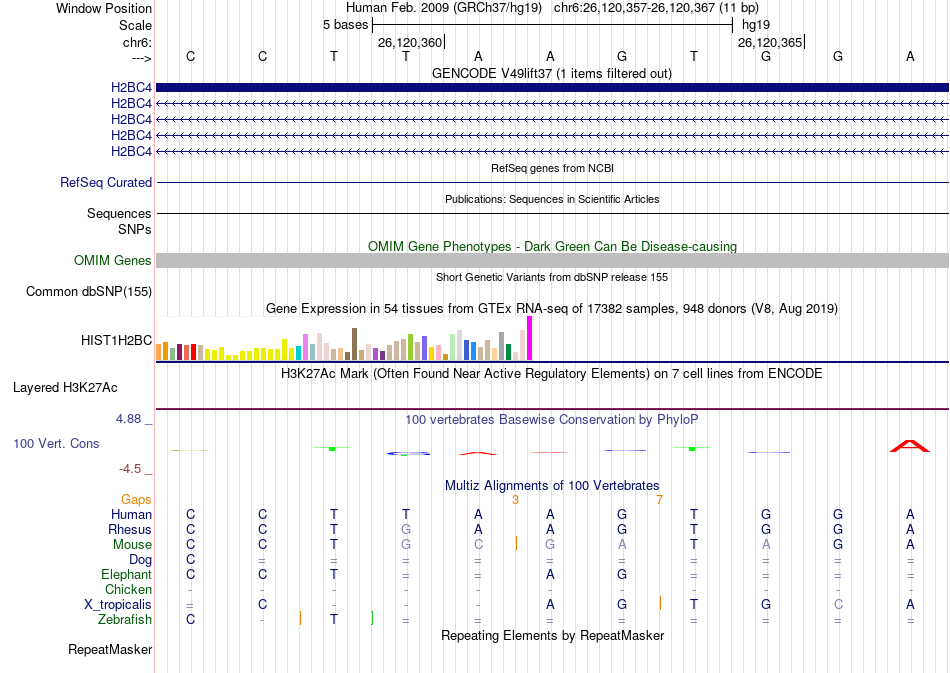Click the orange Gaps row label

pos(136,499)
